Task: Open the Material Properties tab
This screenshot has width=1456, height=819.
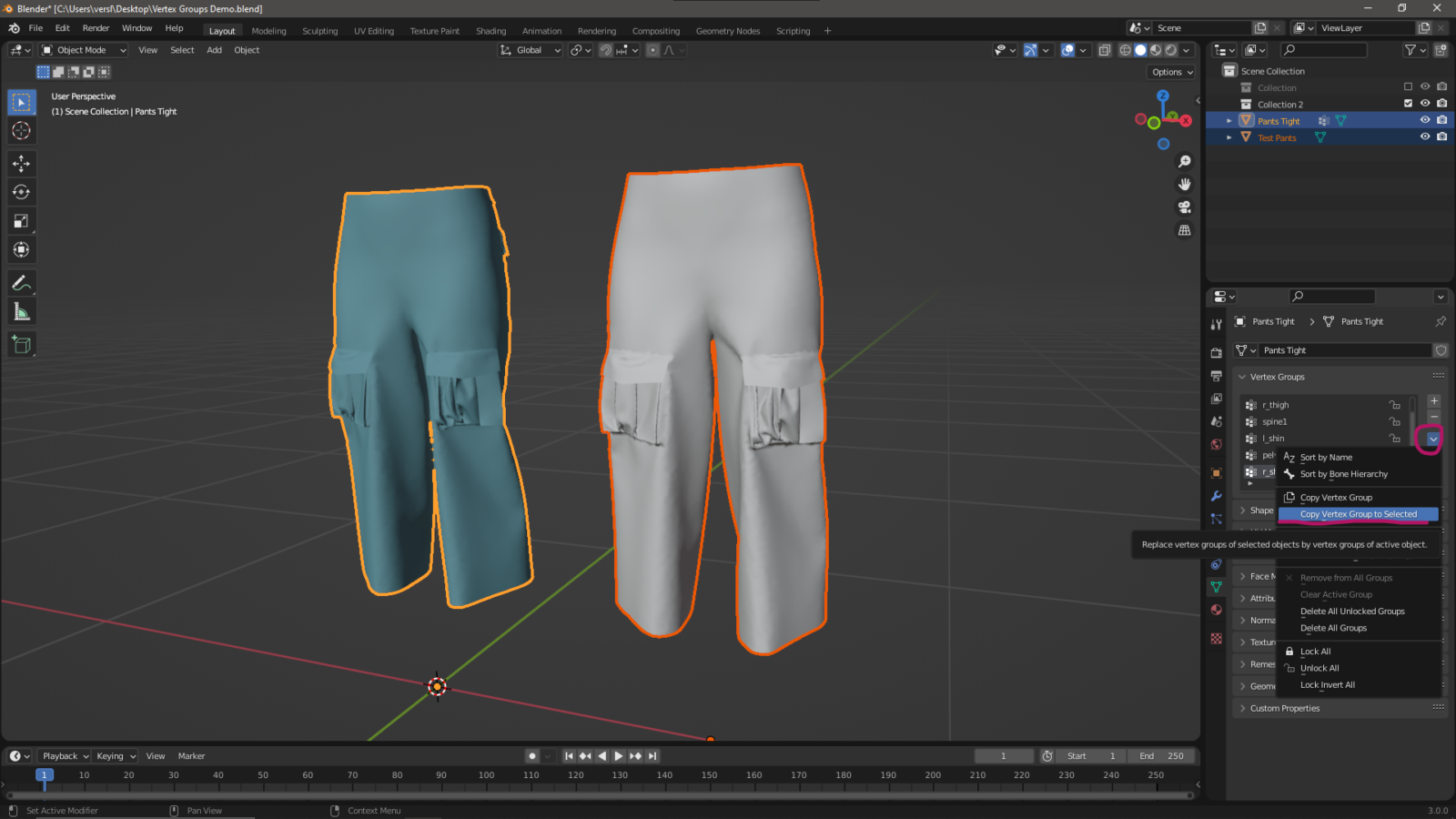Action: [1216, 610]
